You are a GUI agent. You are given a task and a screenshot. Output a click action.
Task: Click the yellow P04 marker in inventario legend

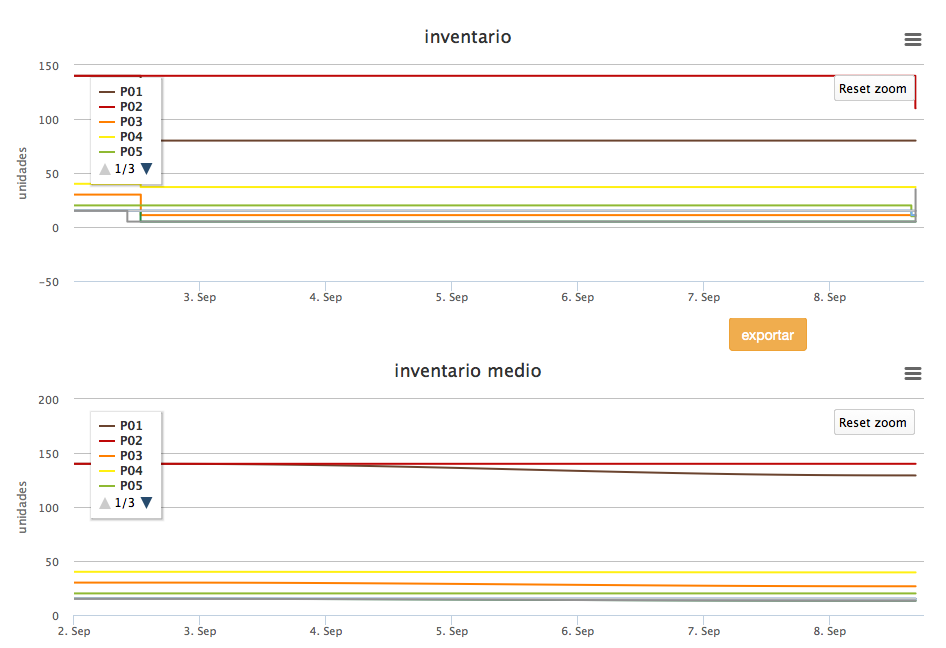[x=107, y=136]
